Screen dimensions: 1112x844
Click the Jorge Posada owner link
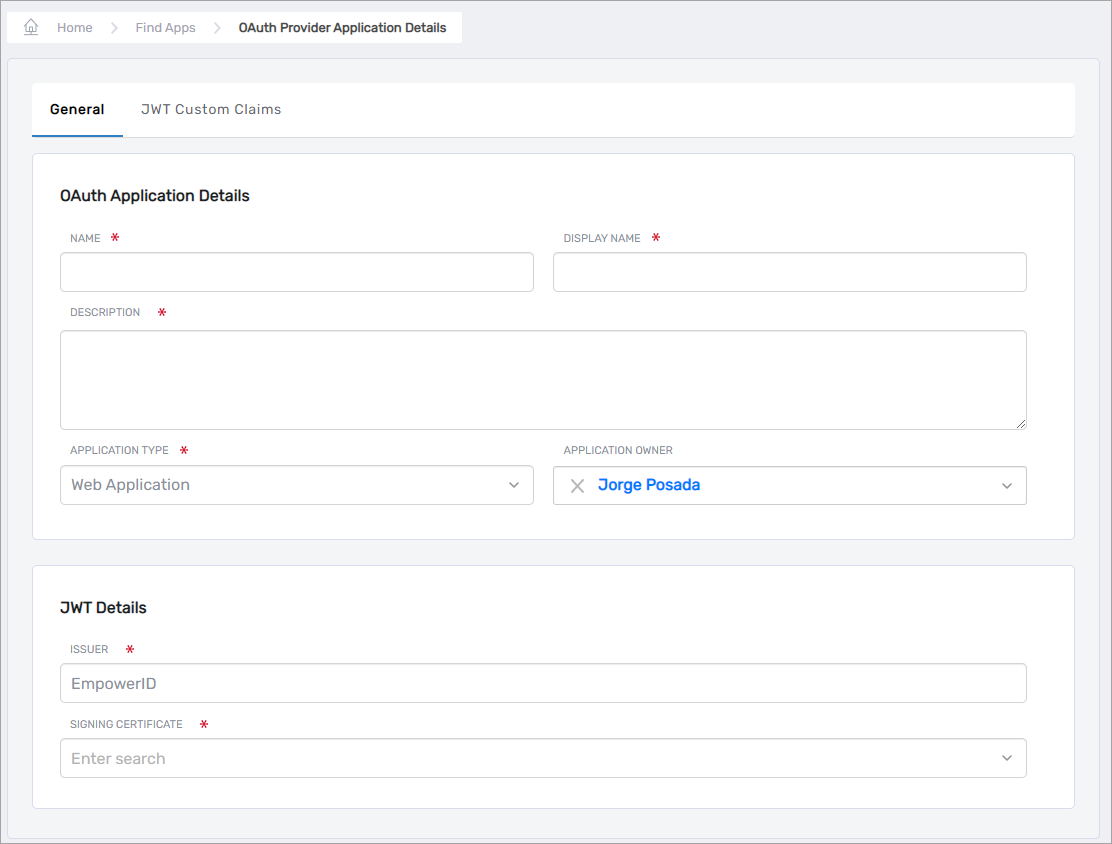[648, 485]
